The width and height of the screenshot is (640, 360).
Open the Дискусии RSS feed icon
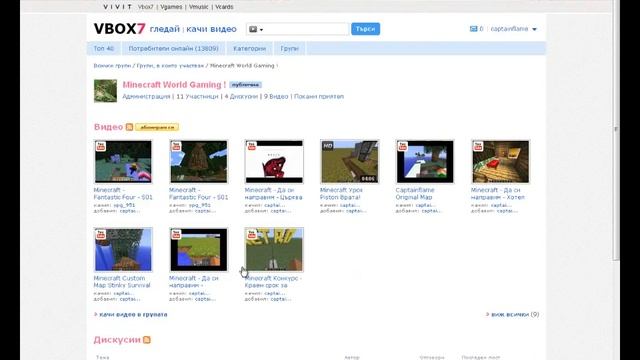point(147,340)
